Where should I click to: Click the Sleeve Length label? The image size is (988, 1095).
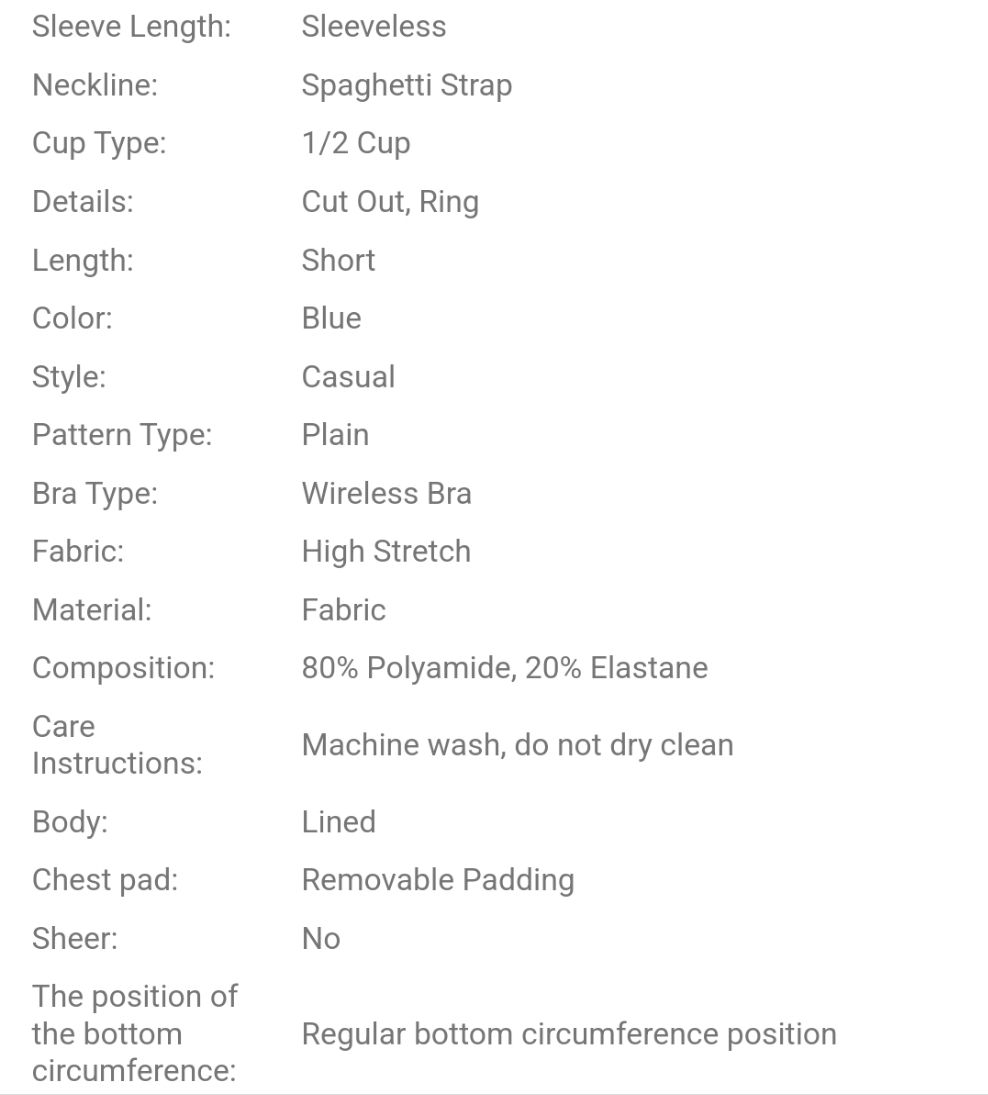pyautogui.click(x=131, y=26)
